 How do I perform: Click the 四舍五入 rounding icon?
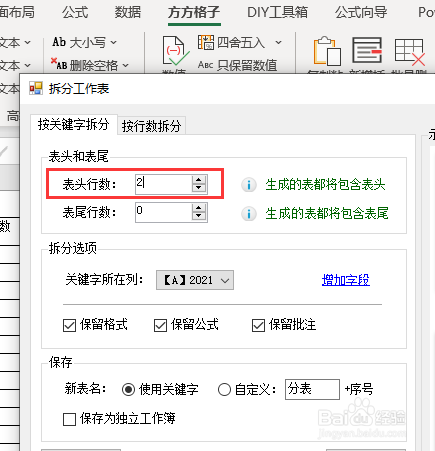[206, 42]
